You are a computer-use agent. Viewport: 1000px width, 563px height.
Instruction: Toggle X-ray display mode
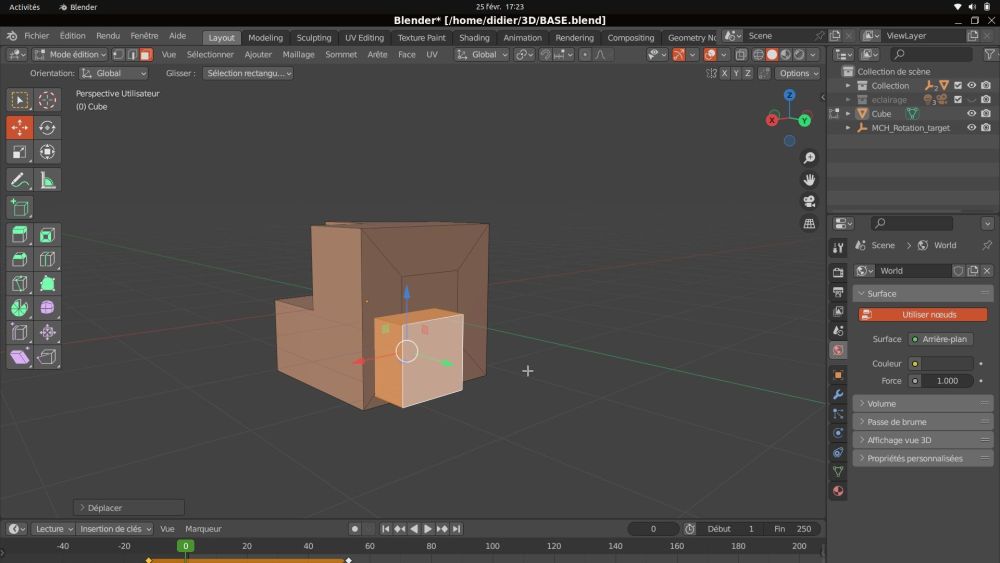(741, 55)
